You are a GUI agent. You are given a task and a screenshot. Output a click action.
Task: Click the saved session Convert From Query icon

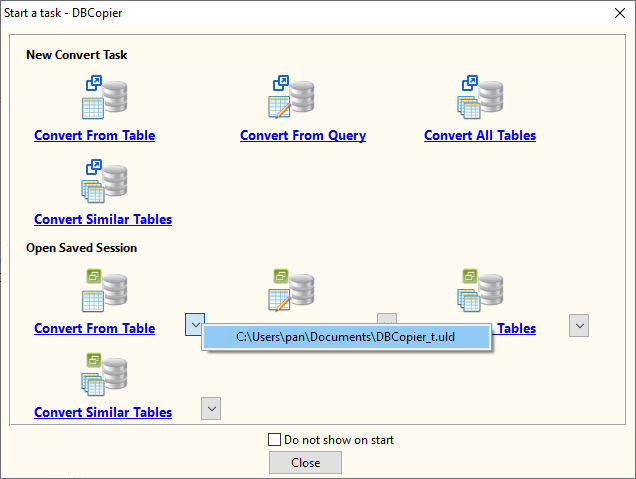tap(291, 290)
